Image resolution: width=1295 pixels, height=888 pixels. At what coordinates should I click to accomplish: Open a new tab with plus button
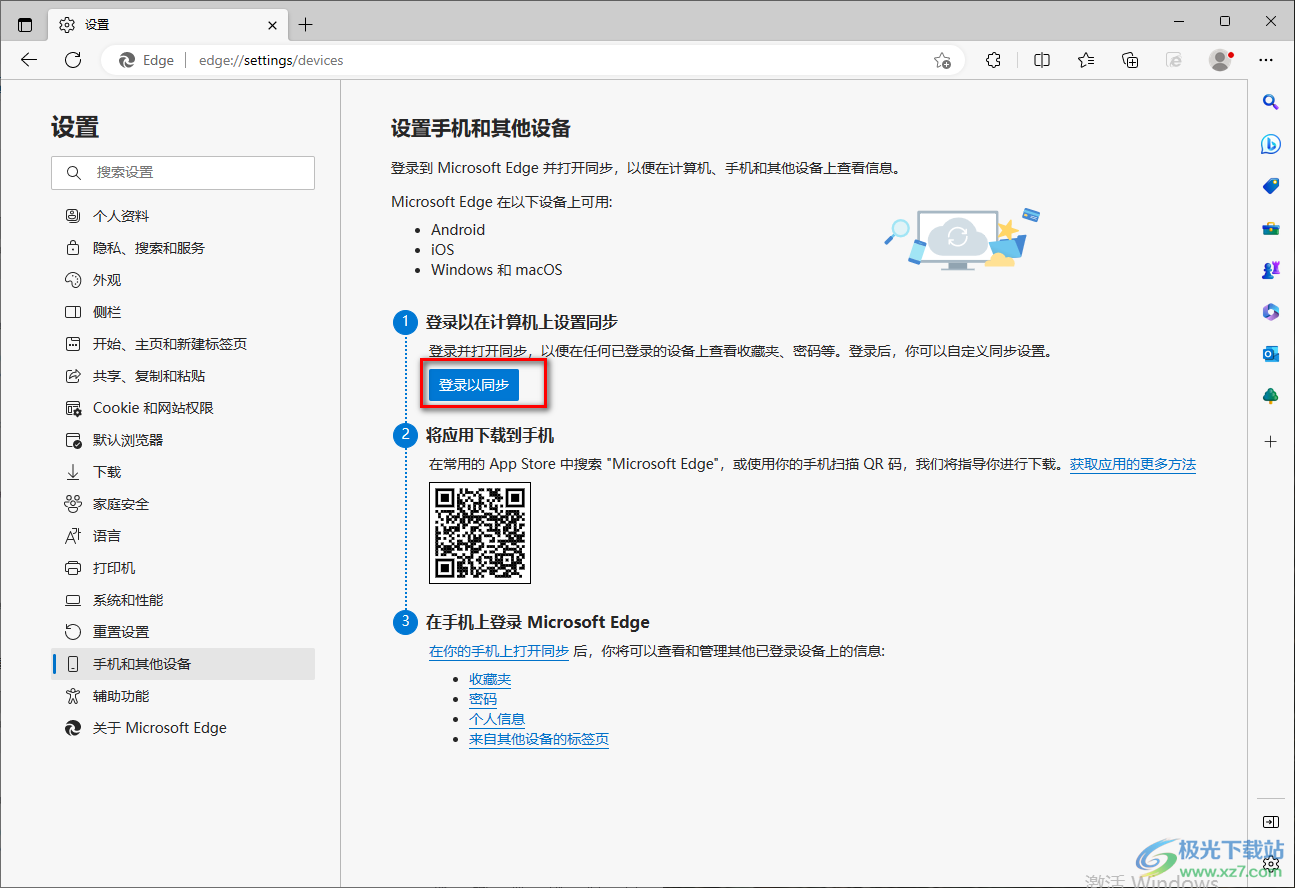coord(306,25)
